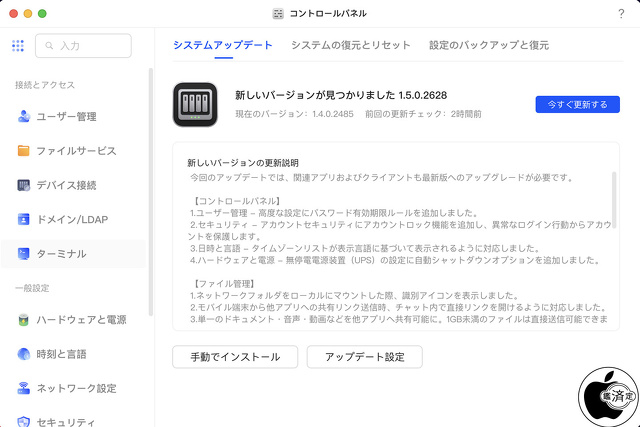640x427 pixels.
Task: Click the 時刻と言語 globe icon
Action: coord(24,354)
